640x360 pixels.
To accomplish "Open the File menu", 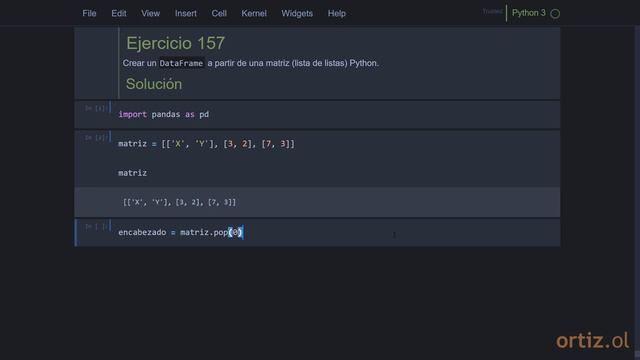I will [x=89, y=13].
